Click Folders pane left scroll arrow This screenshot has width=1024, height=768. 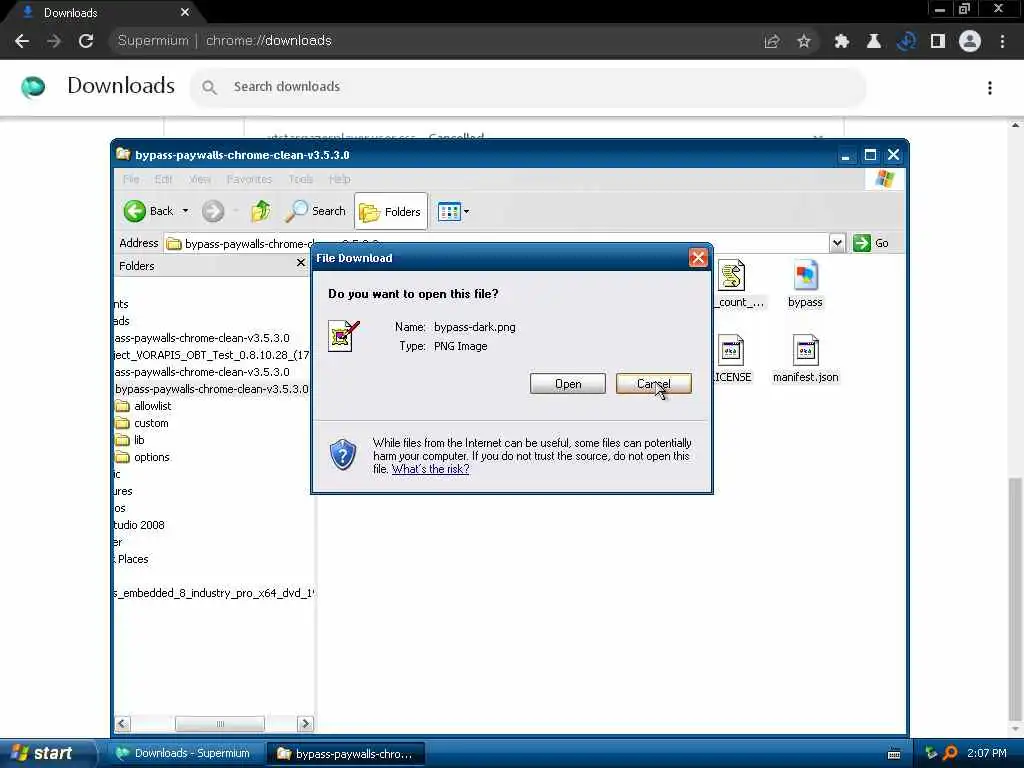(x=122, y=724)
